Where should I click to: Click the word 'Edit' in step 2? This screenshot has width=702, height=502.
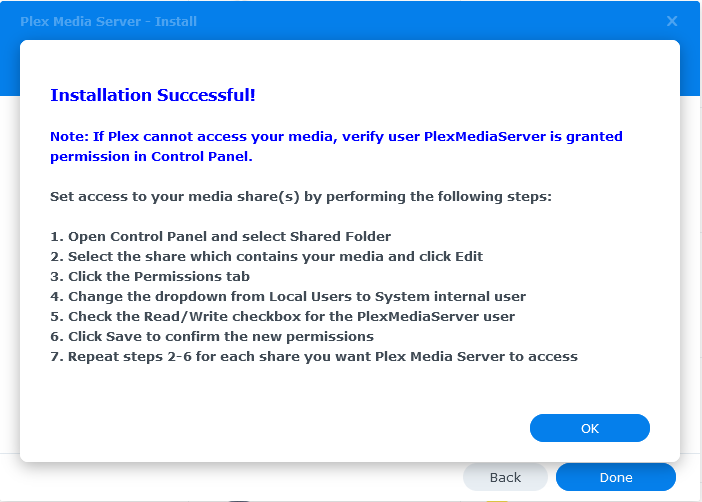point(469,257)
